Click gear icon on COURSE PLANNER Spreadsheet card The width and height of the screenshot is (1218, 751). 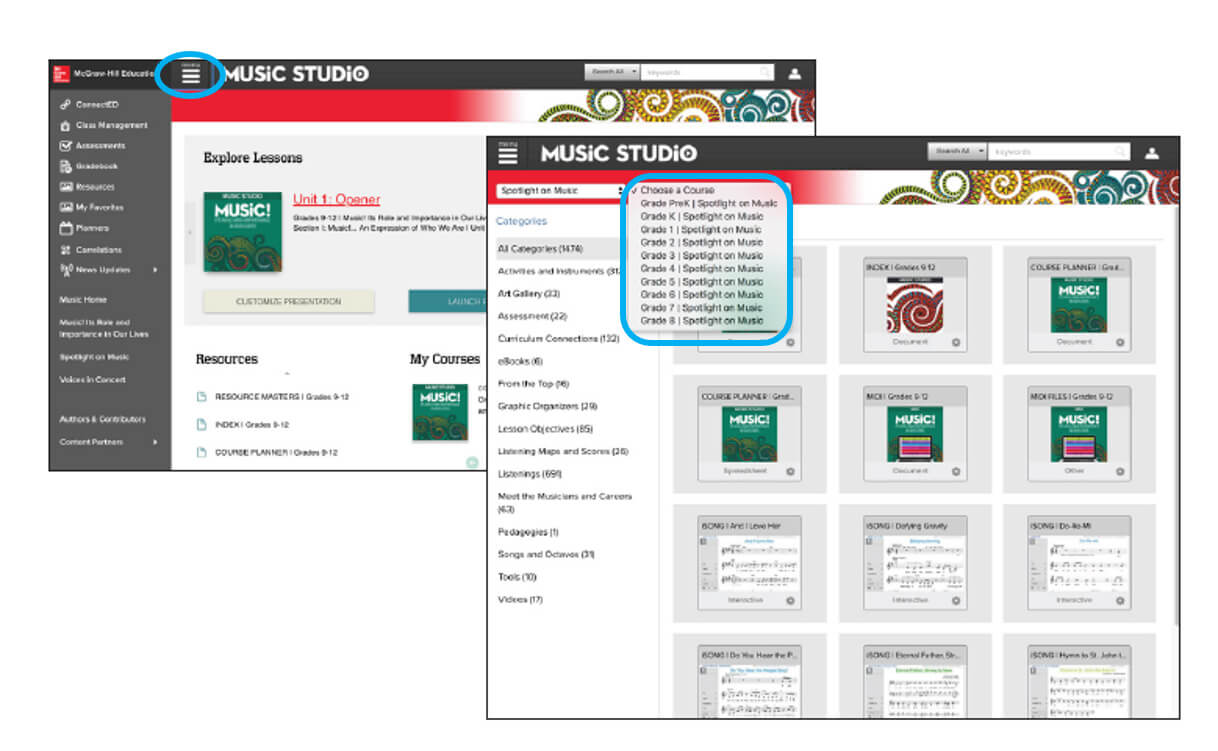(x=790, y=471)
